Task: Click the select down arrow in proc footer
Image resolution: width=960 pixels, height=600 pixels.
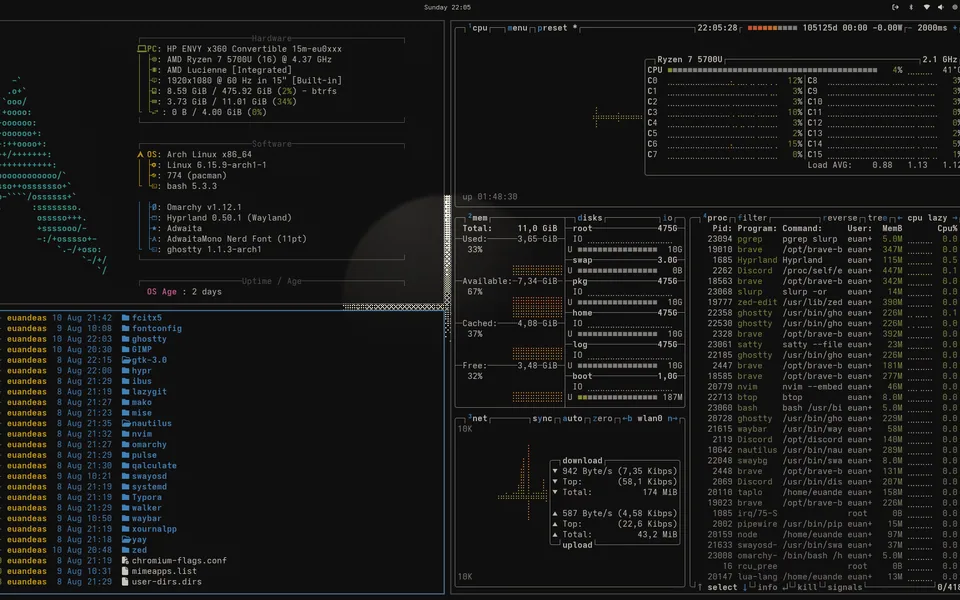Action: pos(744,587)
